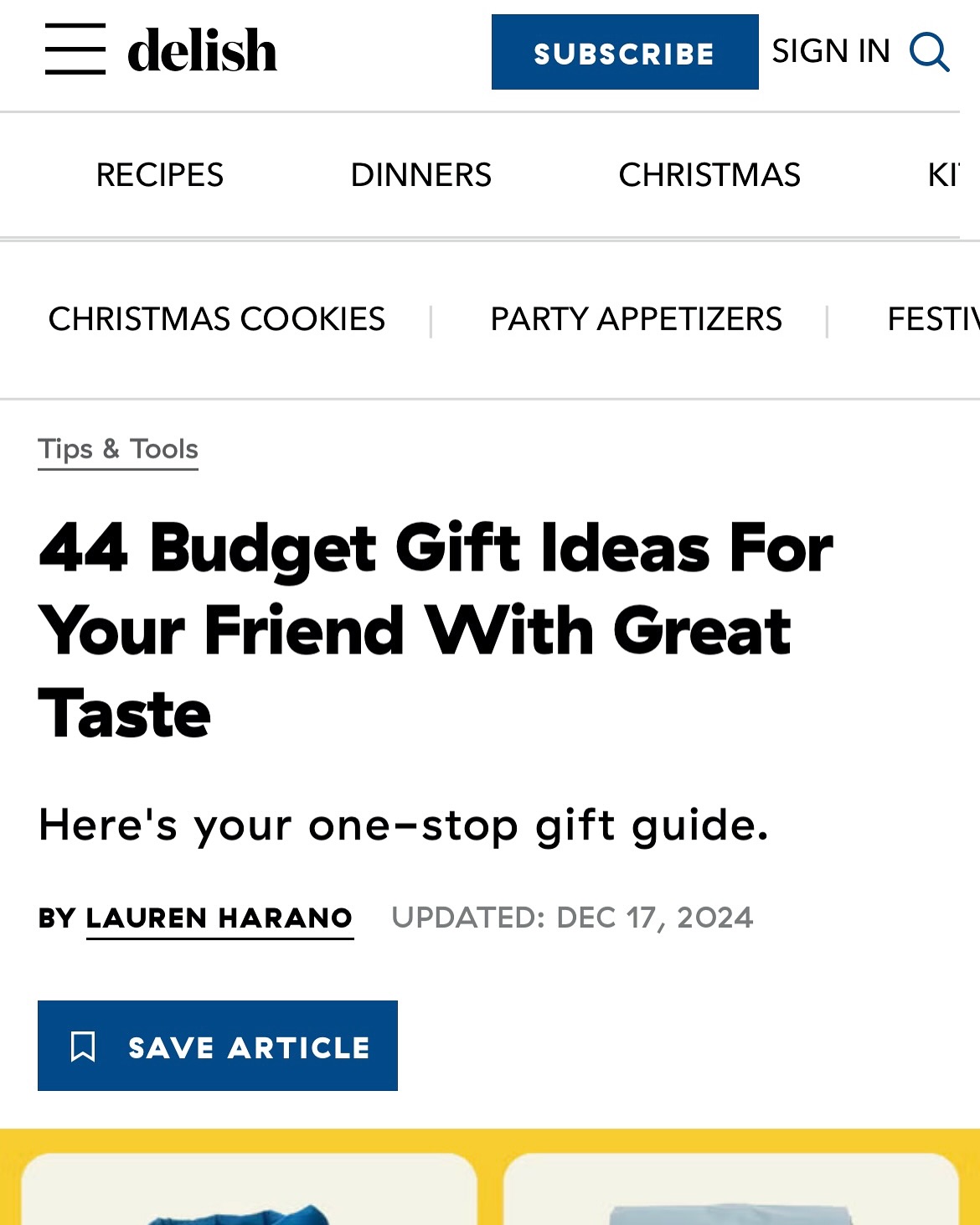Open the Party Appetizers link

637,319
